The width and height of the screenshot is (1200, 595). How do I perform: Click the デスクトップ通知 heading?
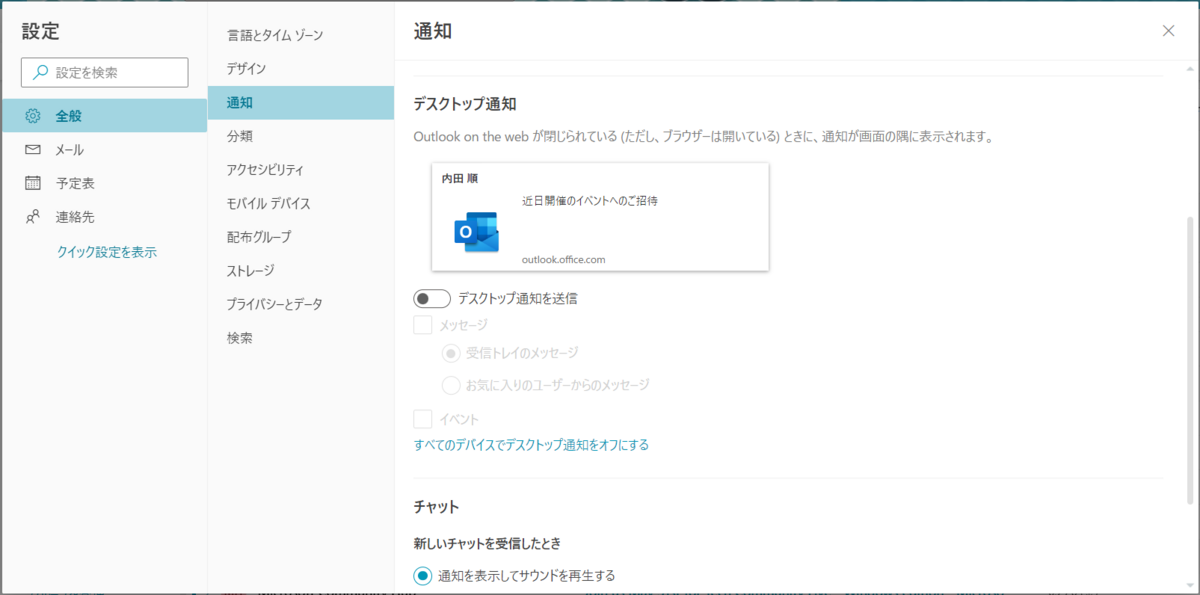(464, 104)
